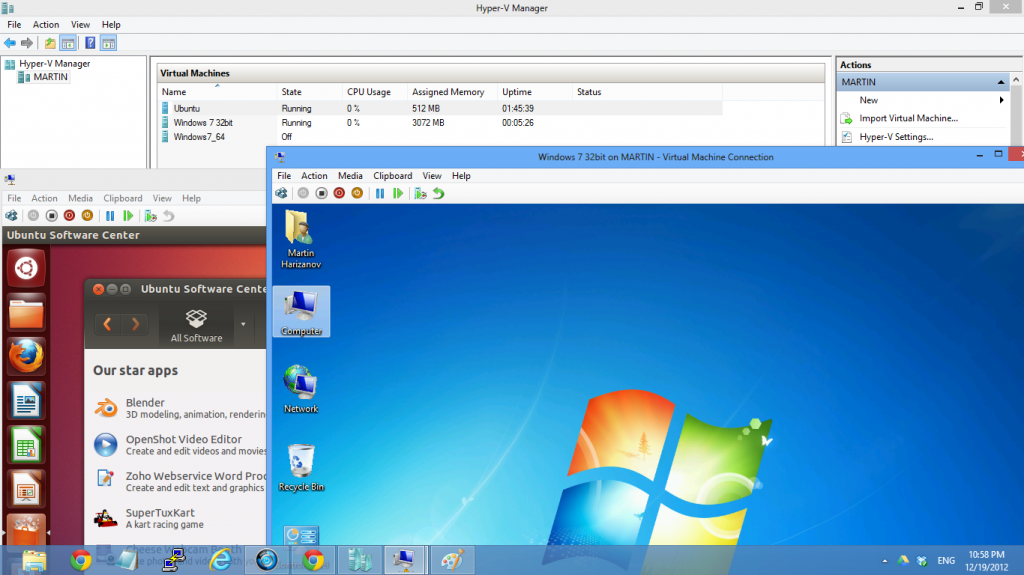Viewport: 1024px width, 575px height.
Task: Open LibreOffice Writer in Ubuntu launcher
Action: 26,401
